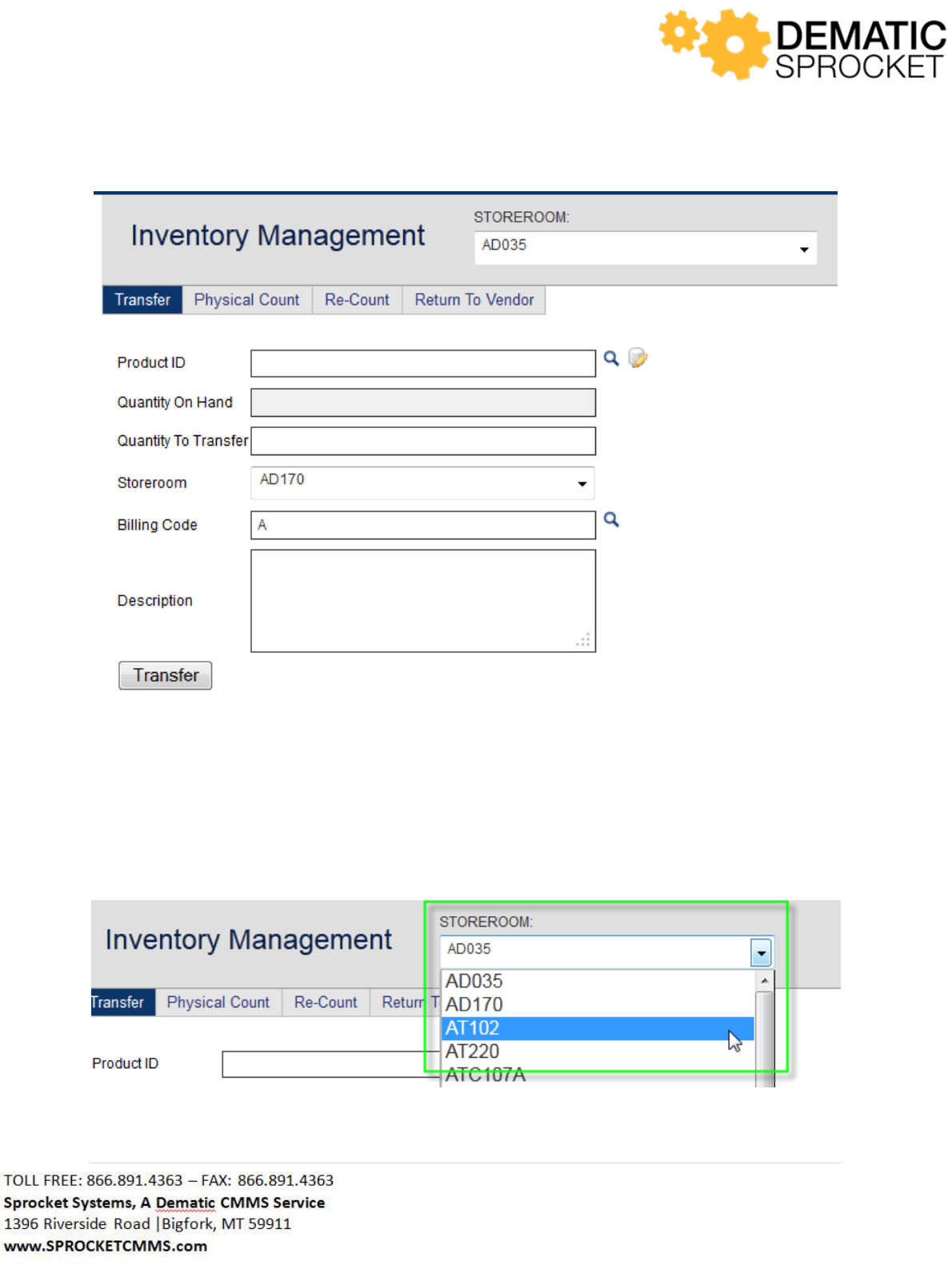Screen dimensions: 952x1265
Task: Click the storeroom list scrollbar up arrow
Action: pos(765,980)
